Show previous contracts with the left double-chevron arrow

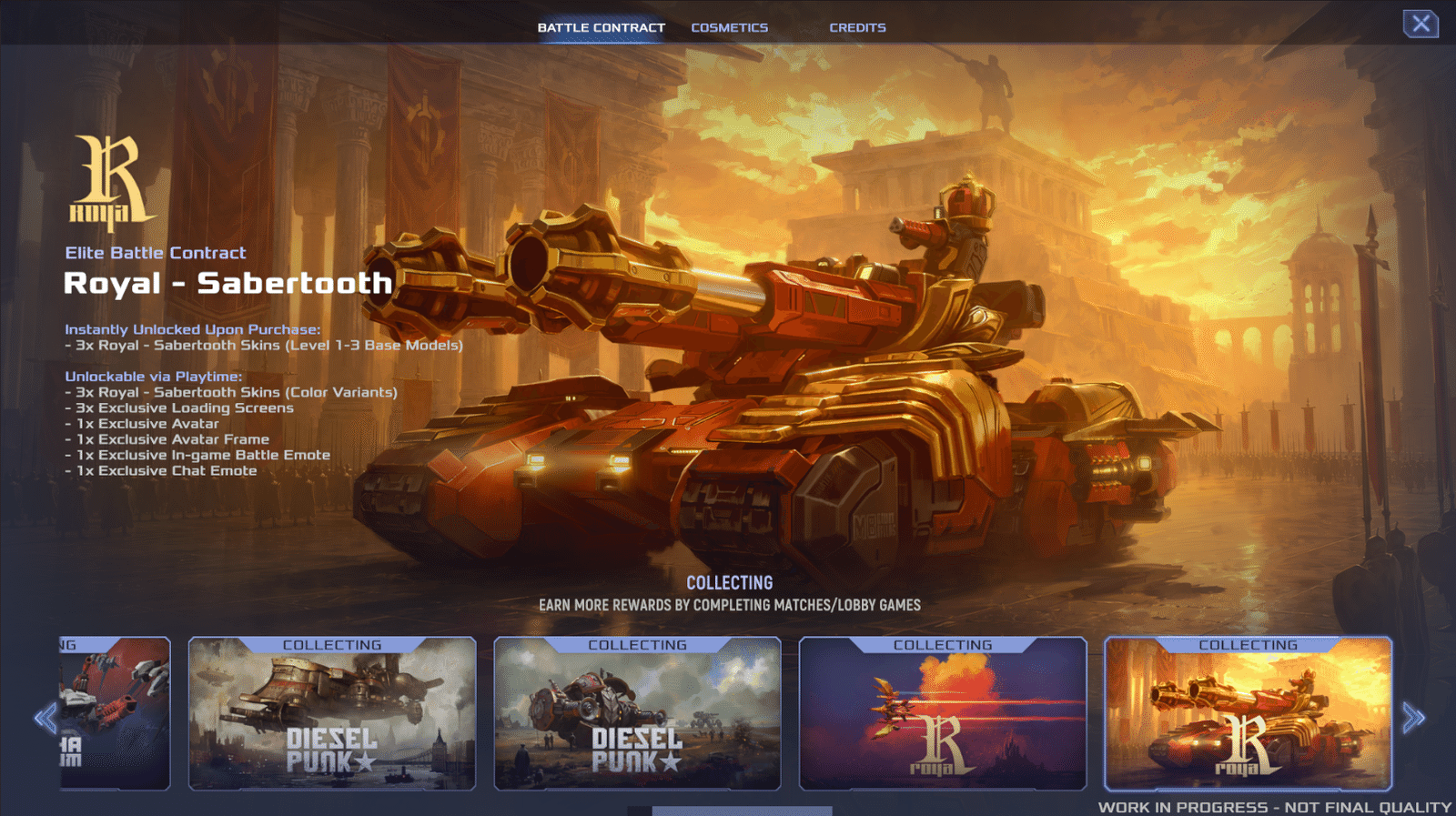pyautogui.click(x=45, y=719)
